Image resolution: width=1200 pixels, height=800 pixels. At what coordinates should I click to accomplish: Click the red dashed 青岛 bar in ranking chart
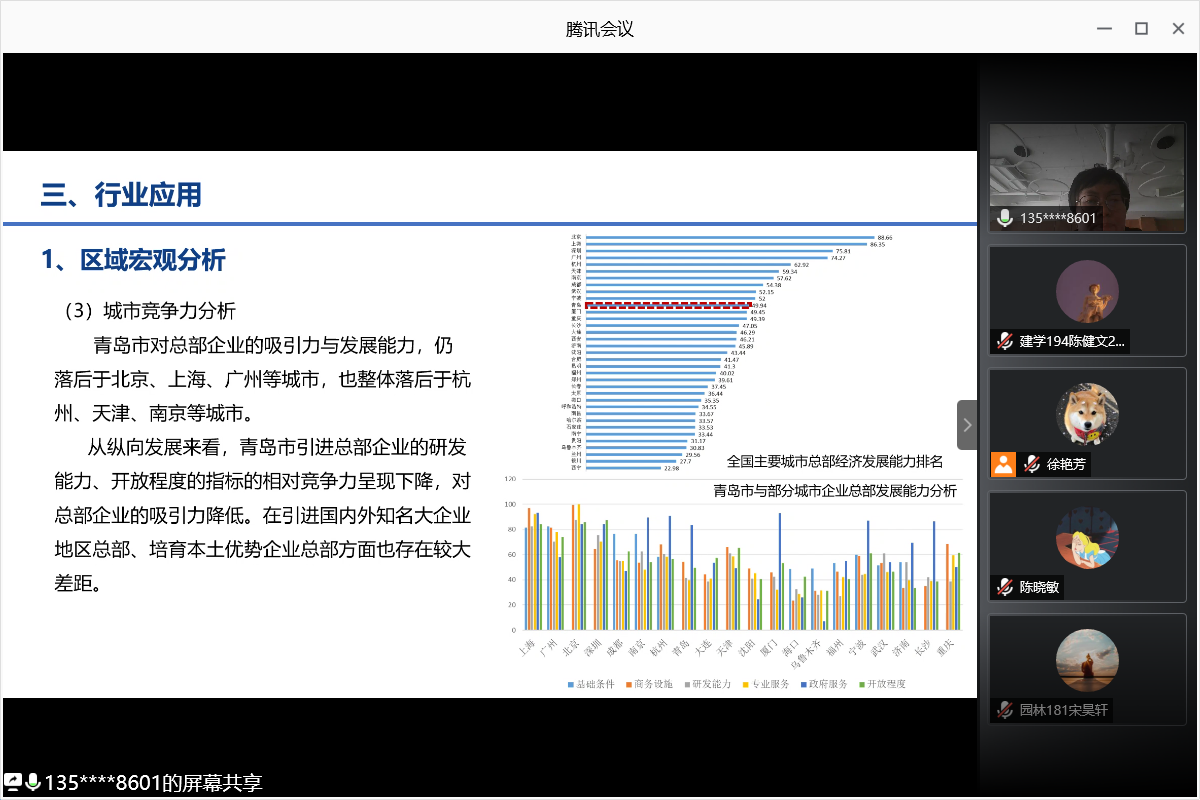(x=667, y=305)
